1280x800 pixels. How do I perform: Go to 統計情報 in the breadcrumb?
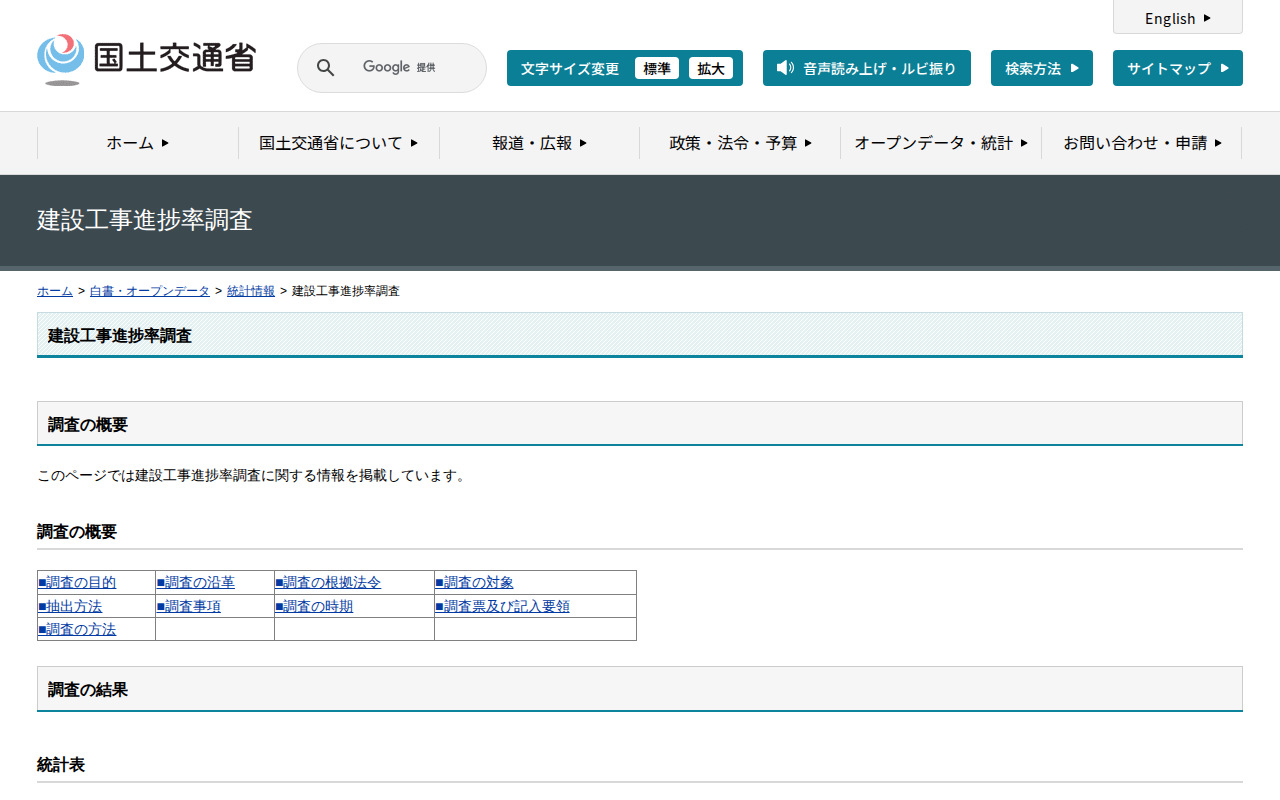(251, 291)
